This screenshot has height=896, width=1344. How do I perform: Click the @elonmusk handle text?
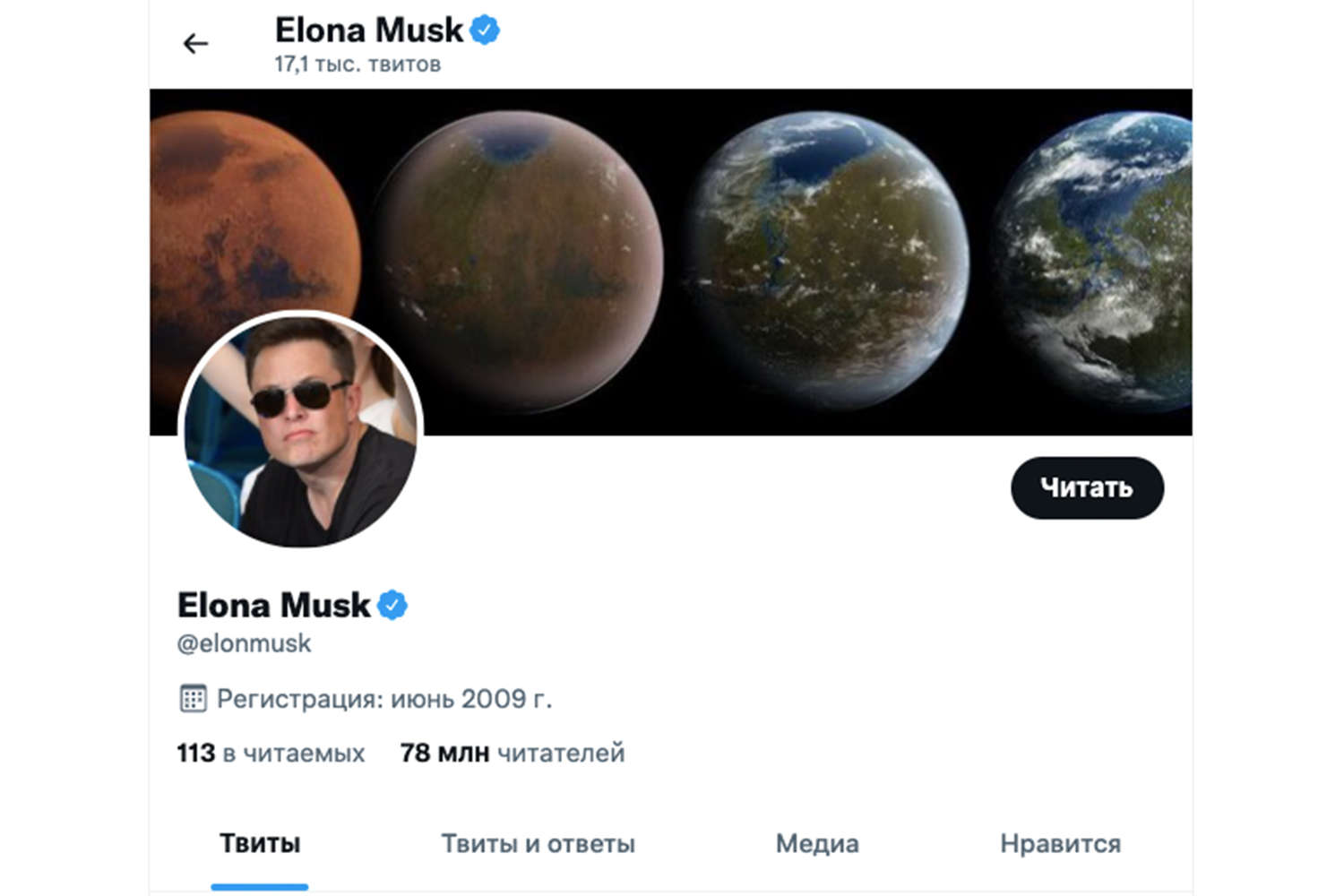click(x=245, y=643)
